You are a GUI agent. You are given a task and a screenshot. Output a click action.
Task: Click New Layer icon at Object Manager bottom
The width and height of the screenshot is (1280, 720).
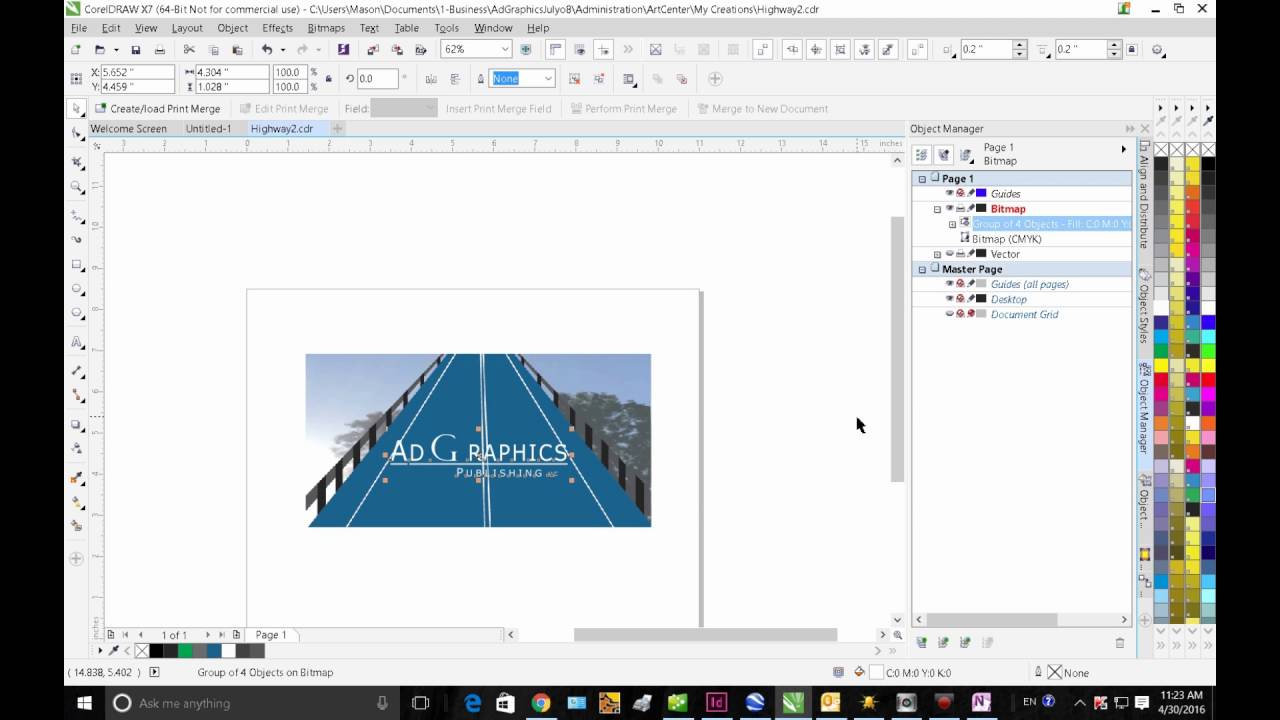921,643
